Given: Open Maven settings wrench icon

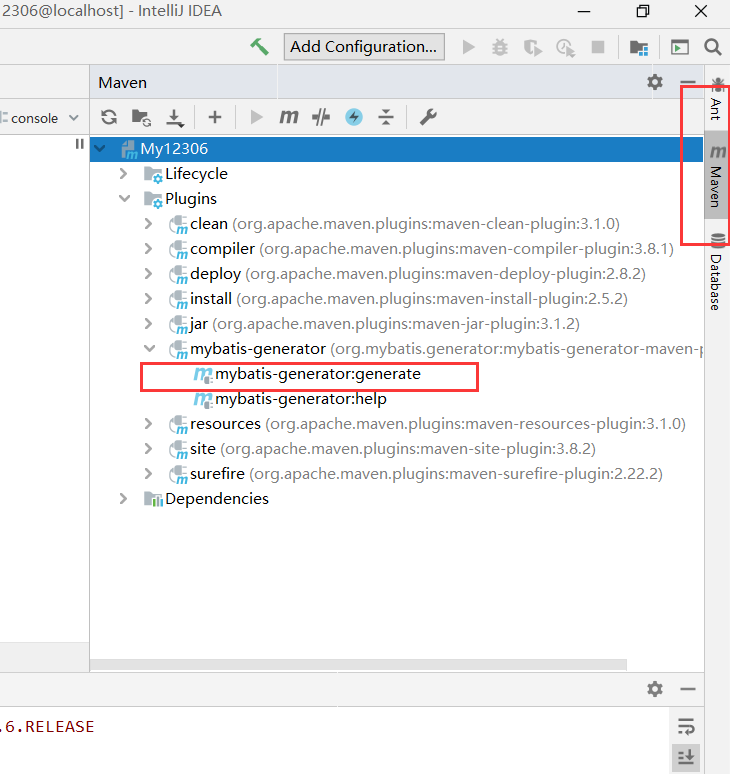Looking at the screenshot, I should tap(427, 117).
